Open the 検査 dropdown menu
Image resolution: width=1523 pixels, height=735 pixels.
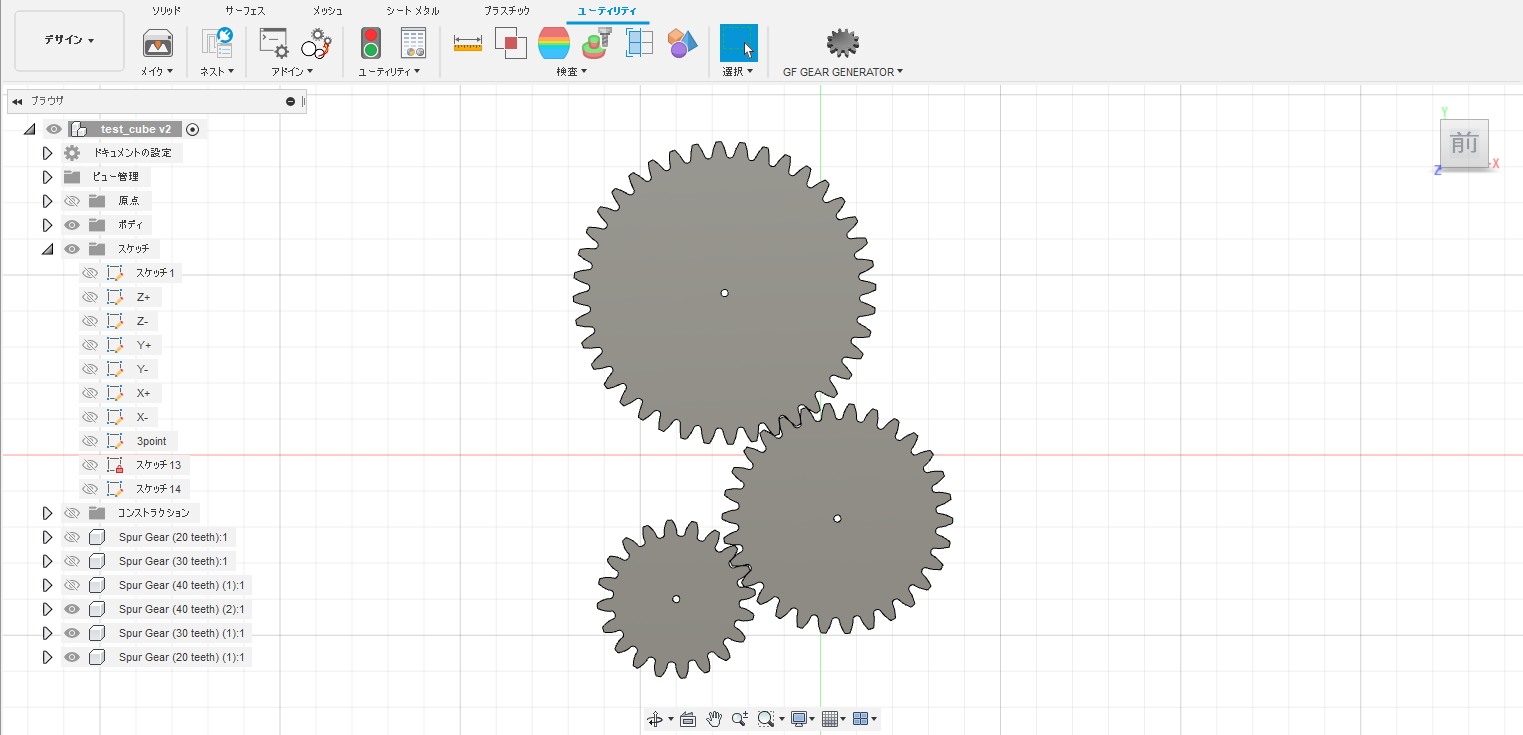(571, 71)
